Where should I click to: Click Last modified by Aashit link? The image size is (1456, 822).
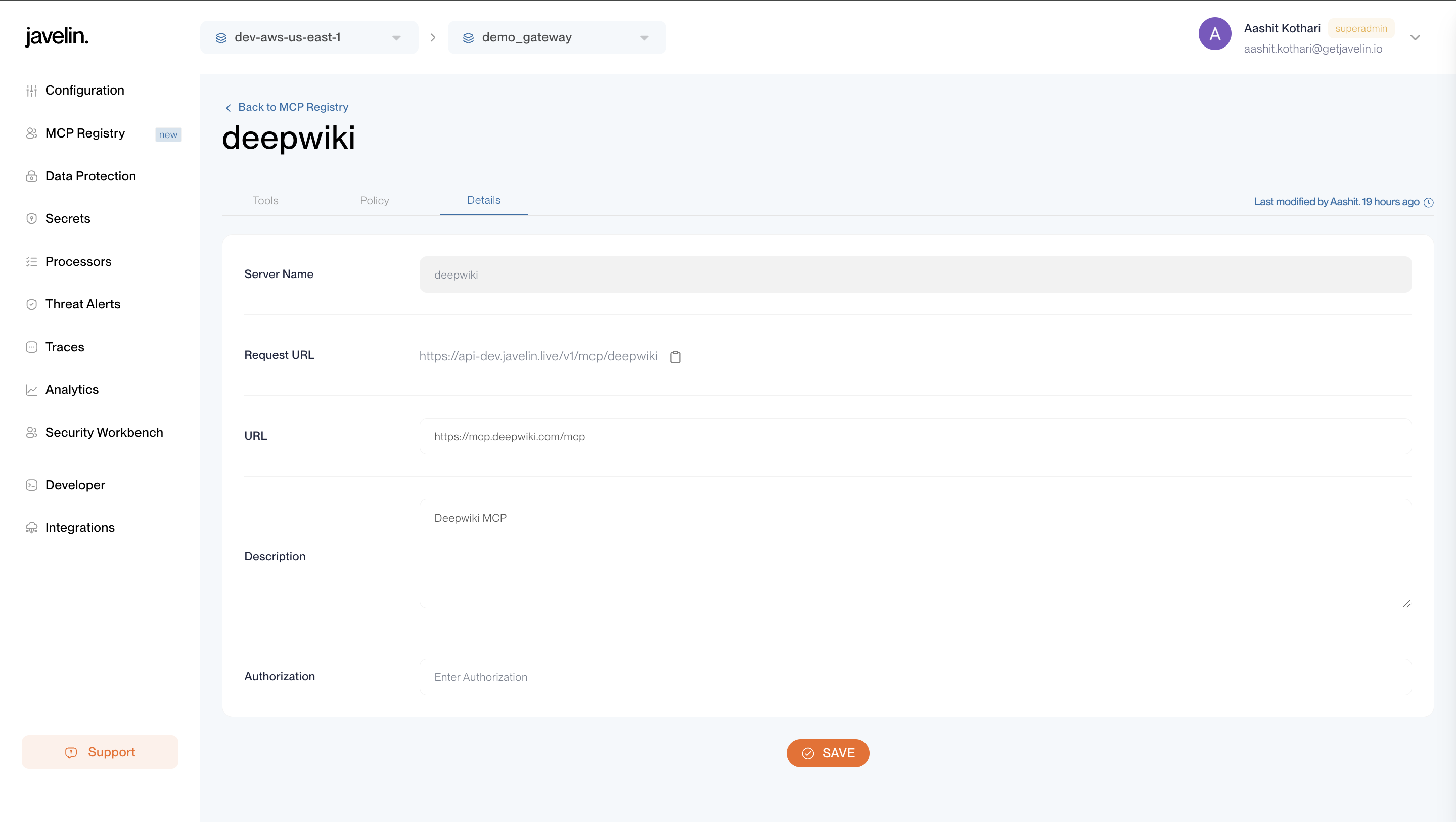pos(1337,202)
